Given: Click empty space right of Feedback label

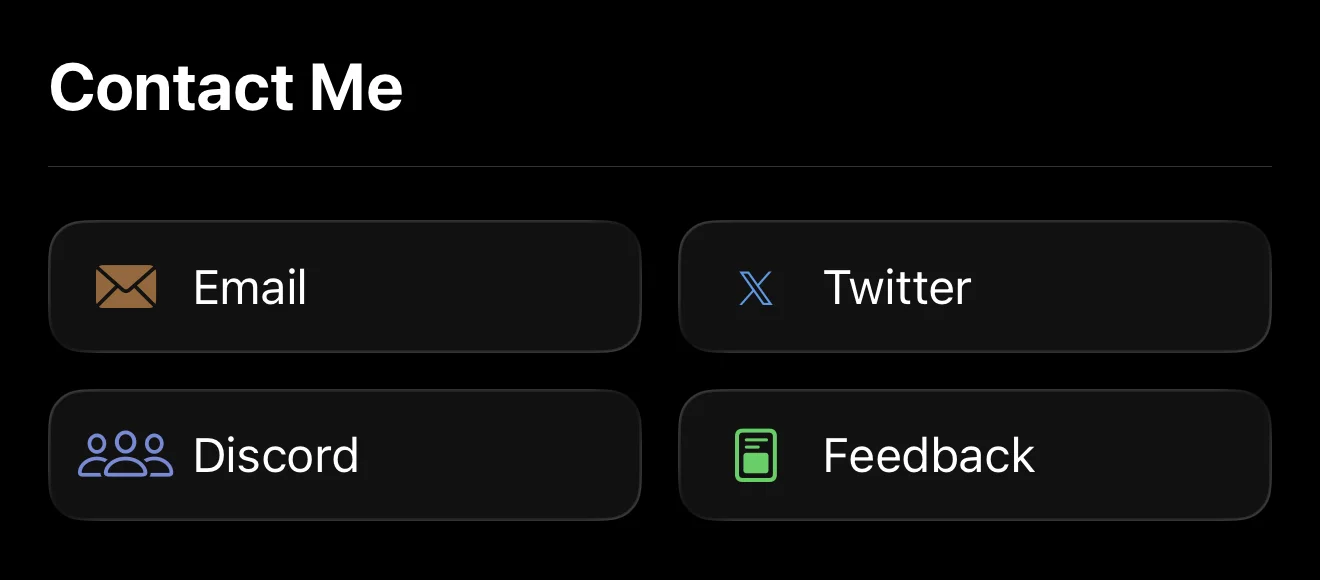Looking at the screenshot, I should coord(1150,455).
